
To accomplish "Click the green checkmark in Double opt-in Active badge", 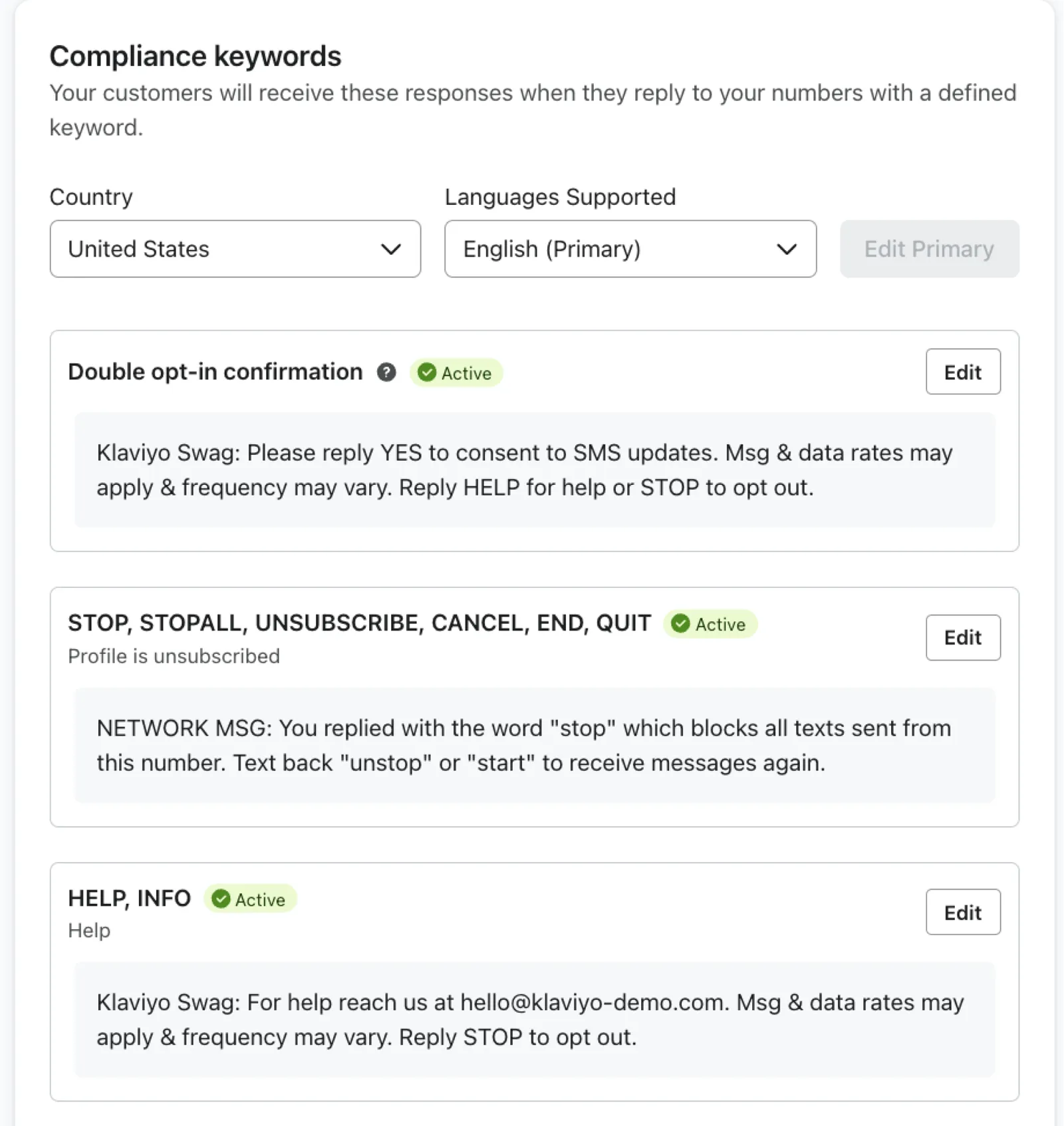I will coord(427,372).
